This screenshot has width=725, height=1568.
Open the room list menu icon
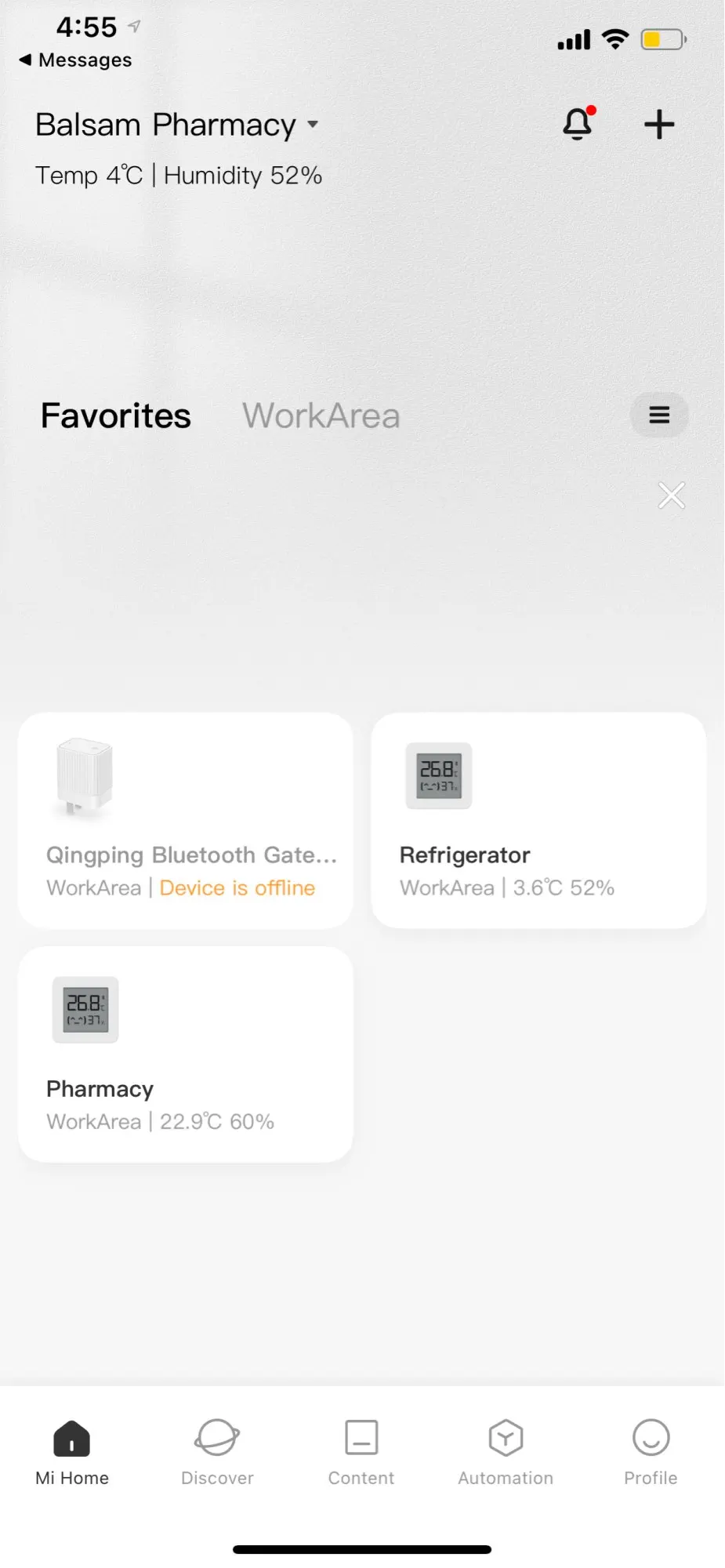[x=659, y=415]
